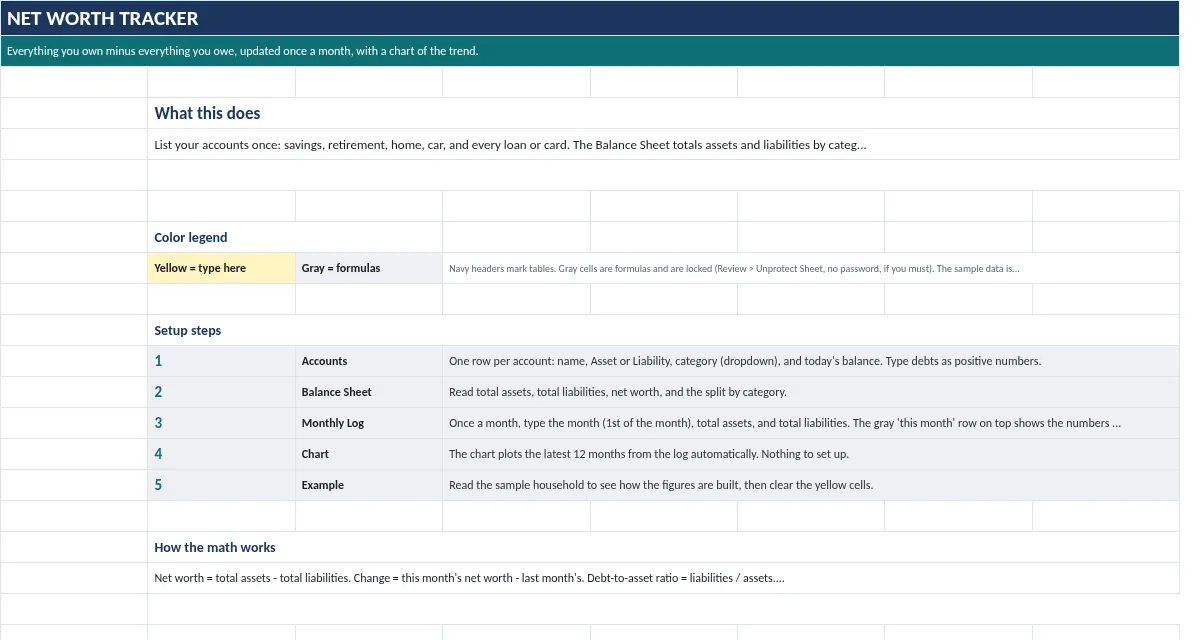This screenshot has height=640, width=1200.
Task: Select the 'Chart' step label
Action: pos(369,454)
